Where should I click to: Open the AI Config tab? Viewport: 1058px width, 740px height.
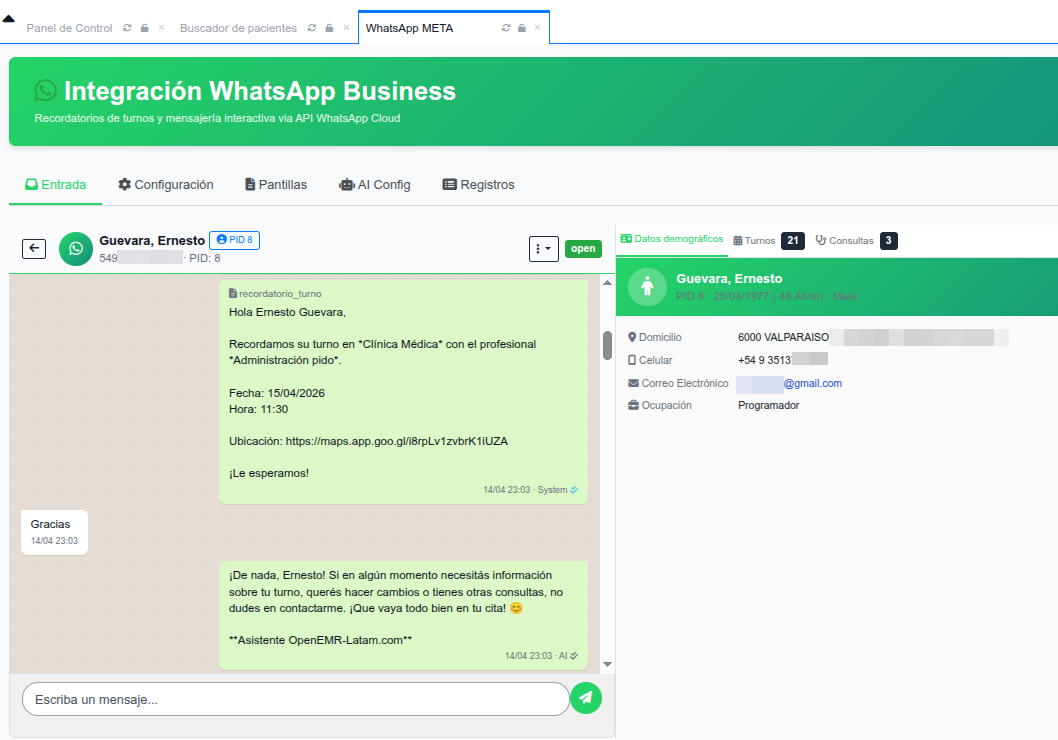374,185
